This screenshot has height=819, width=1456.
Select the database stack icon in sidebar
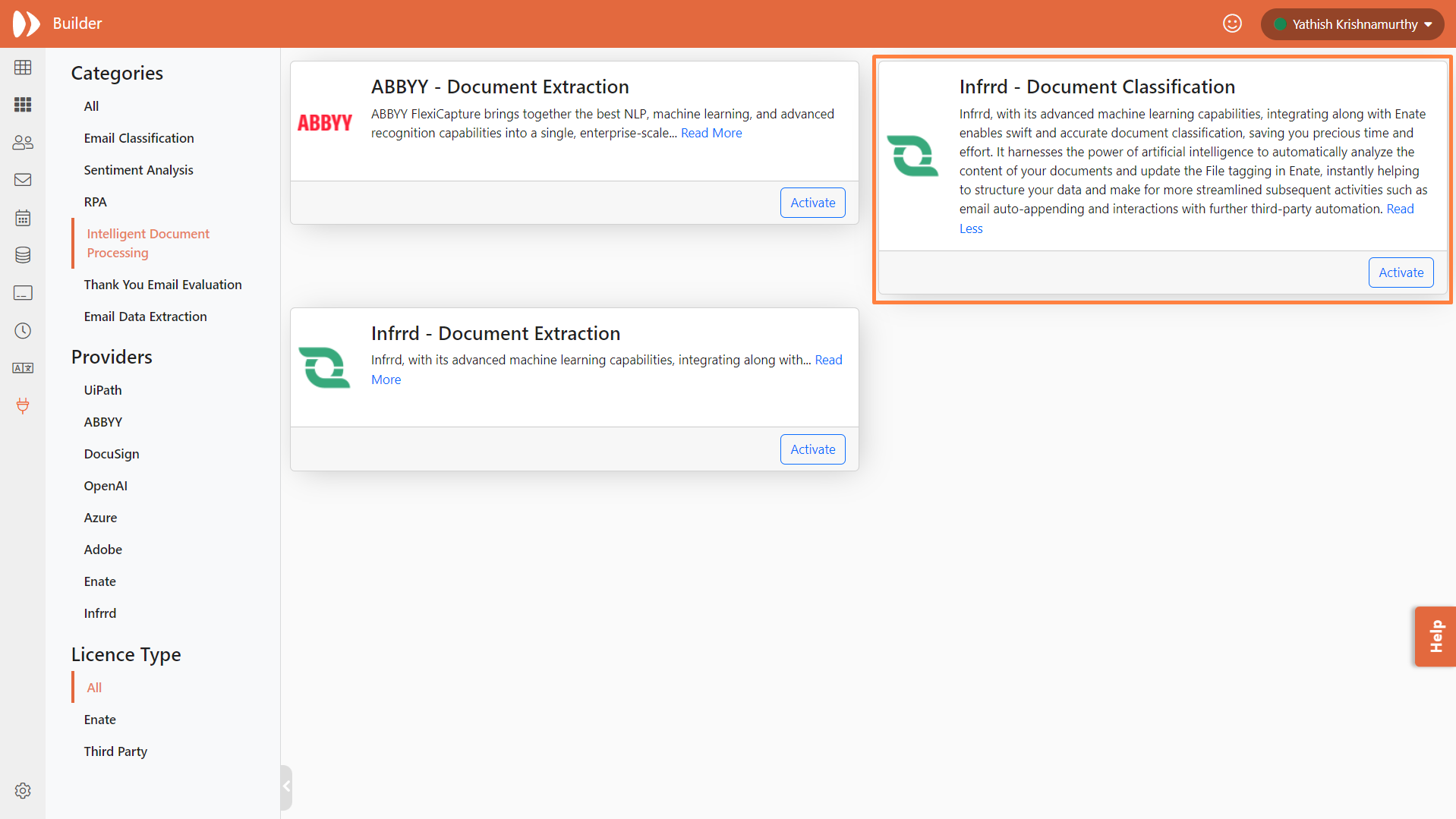pos(23,255)
